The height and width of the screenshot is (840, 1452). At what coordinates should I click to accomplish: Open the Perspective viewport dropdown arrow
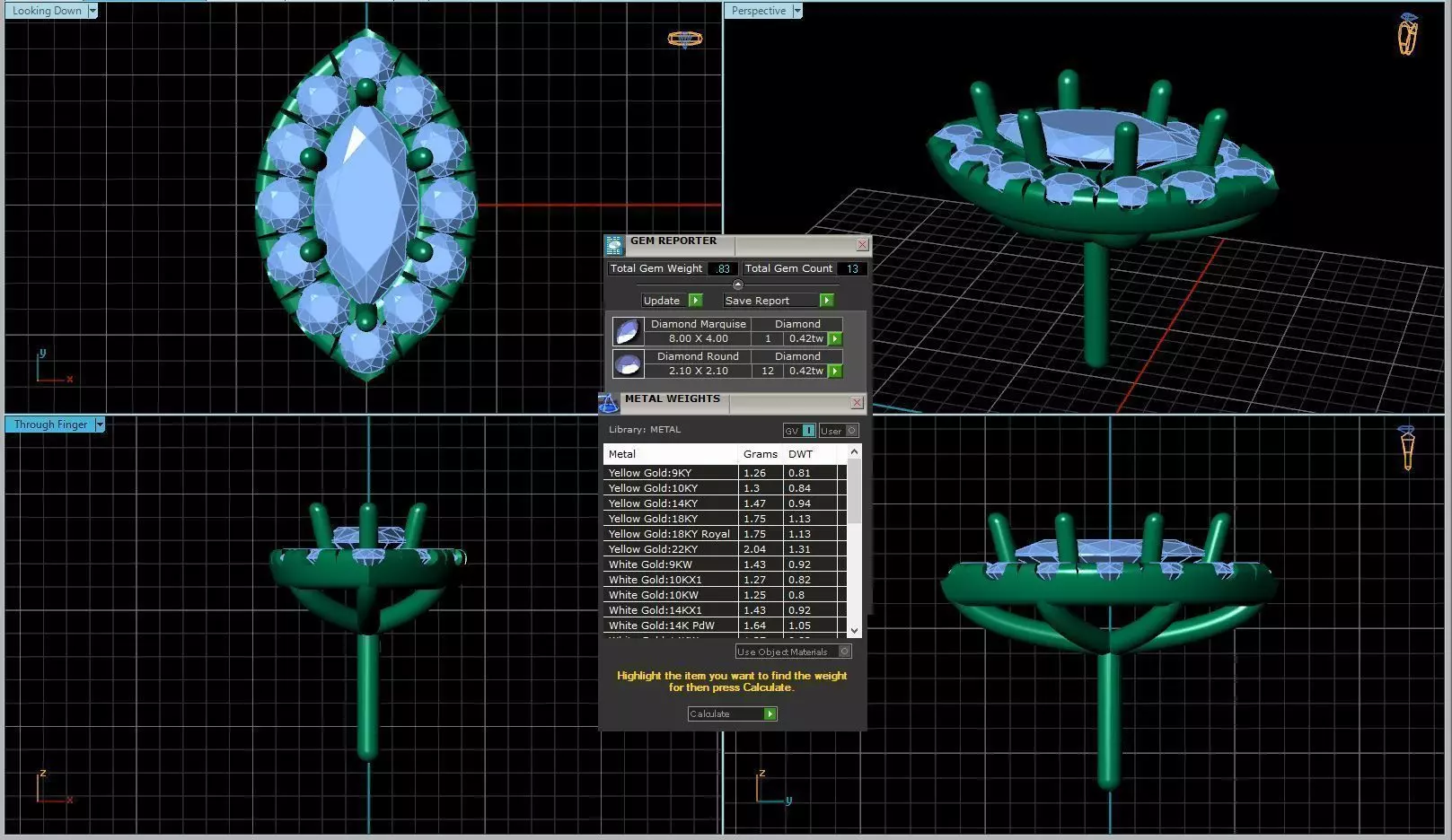click(796, 11)
